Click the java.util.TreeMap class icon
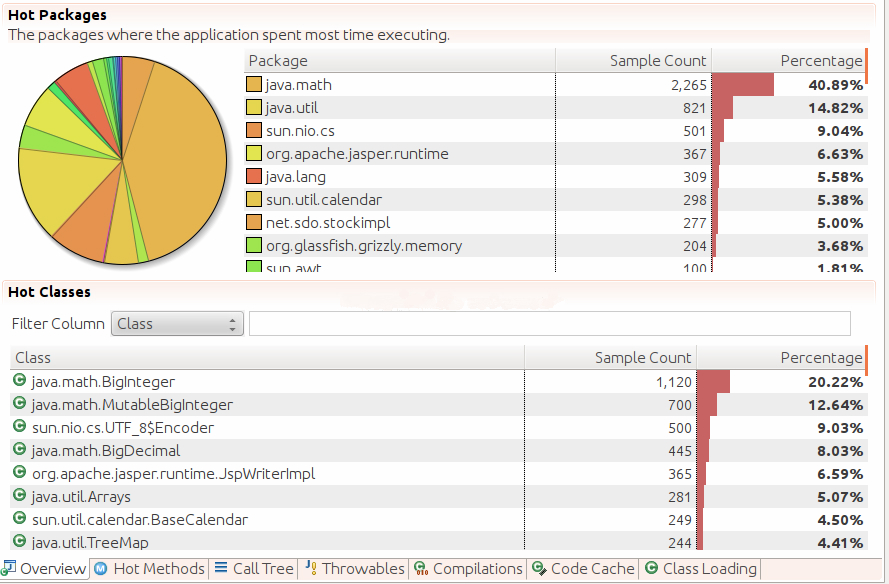The height and width of the screenshot is (584, 889). [19, 541]
